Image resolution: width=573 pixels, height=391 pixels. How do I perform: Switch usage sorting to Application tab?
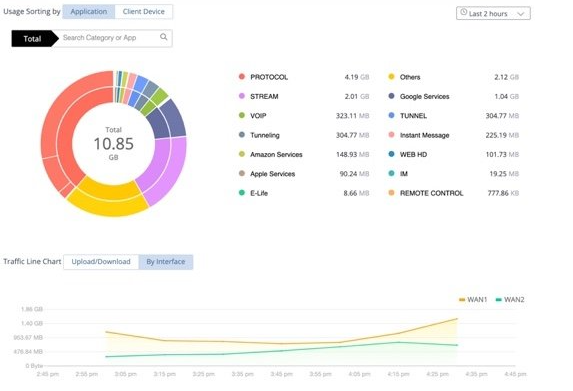tap(89, 12)
